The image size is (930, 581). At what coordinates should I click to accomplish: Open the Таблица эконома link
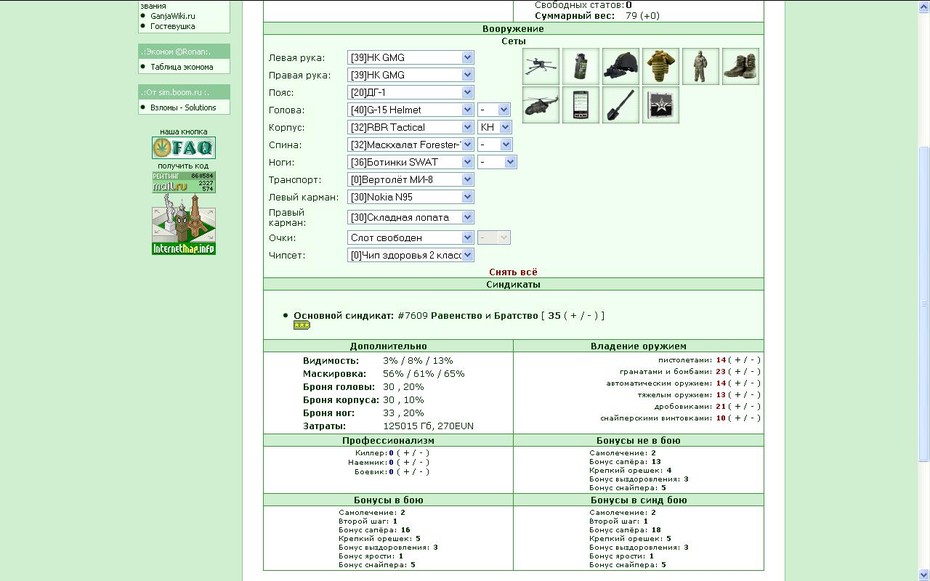click(181, 67)
